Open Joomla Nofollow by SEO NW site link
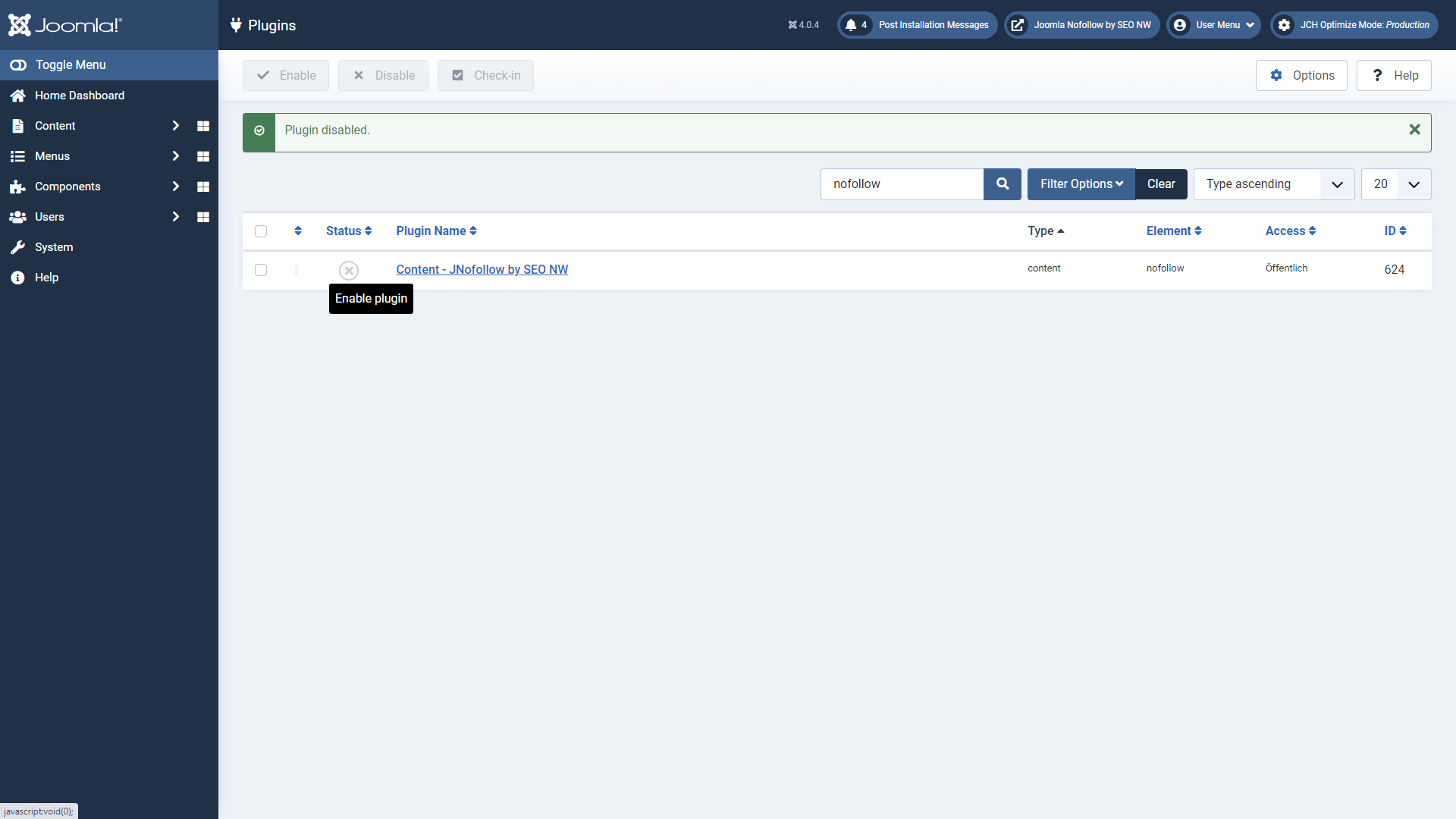Screen dimensions: 1456x819 tap(1082, 25)
